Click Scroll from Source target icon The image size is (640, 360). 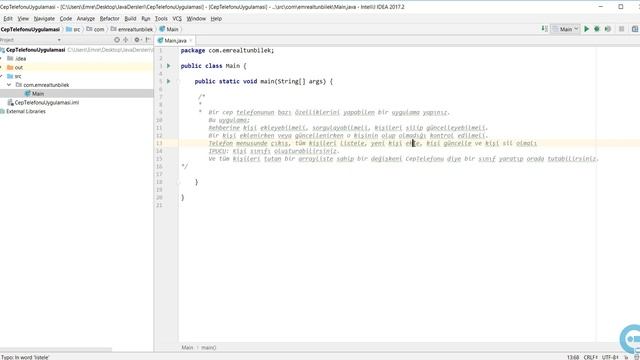tap(117, 40)
